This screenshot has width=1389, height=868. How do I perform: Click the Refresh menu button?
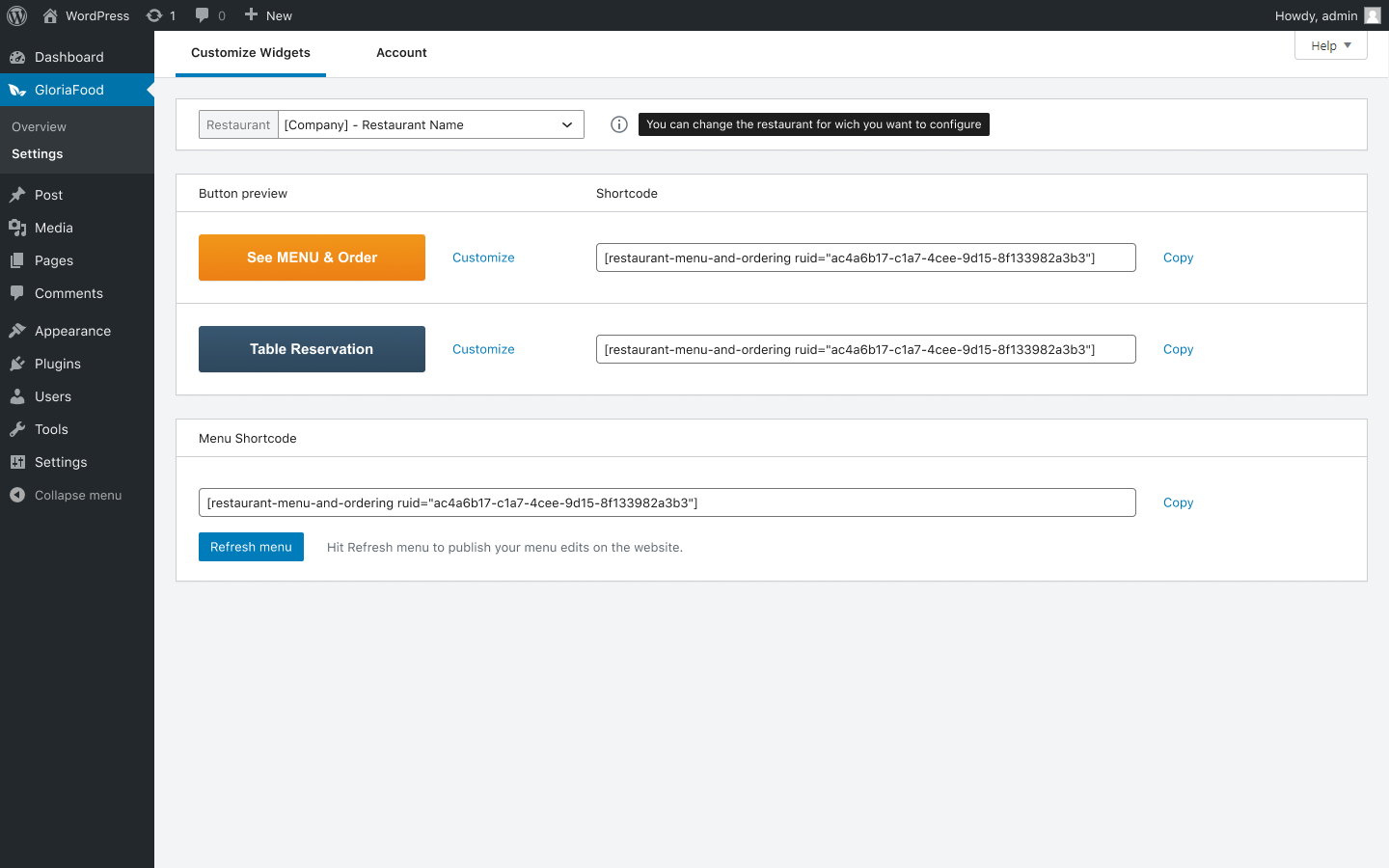tap(251, 546)
